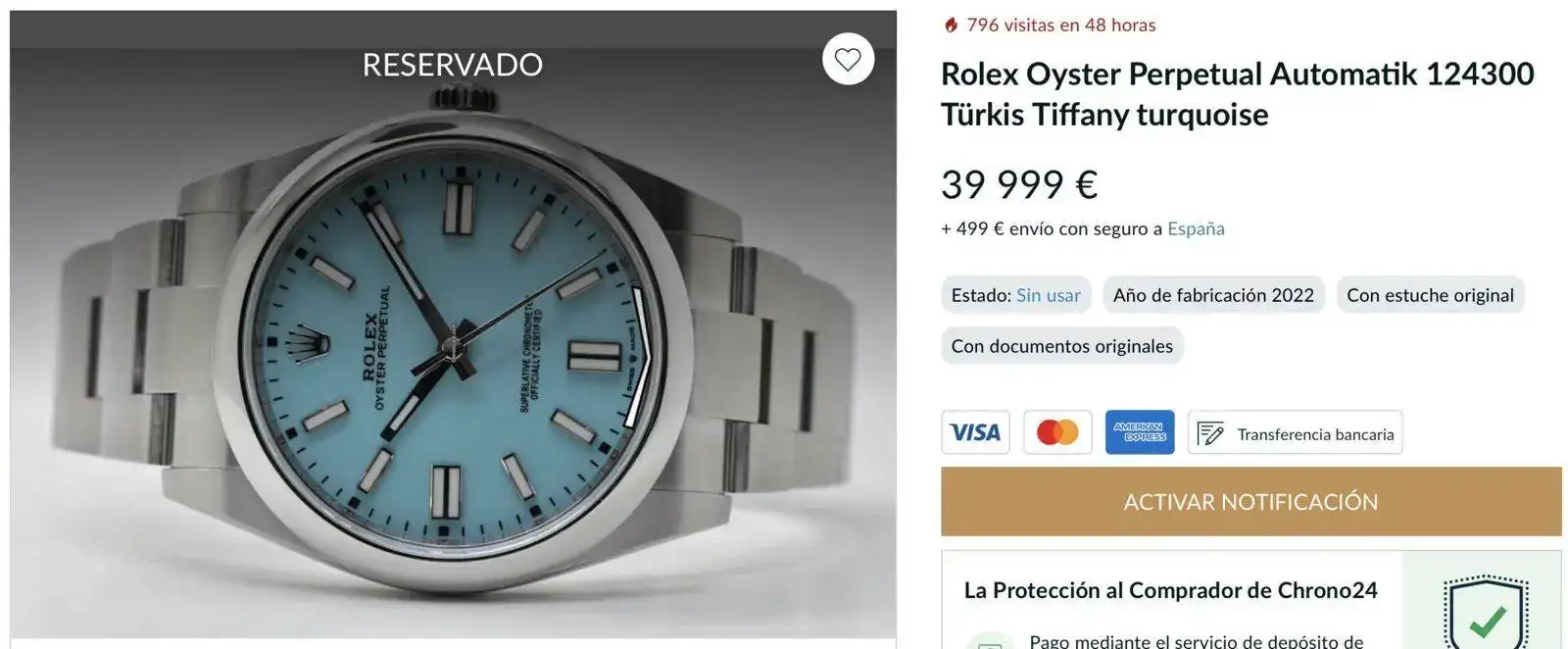1568x649 pixels.
Task: Open the turquoise Rolex watch photo
Action: point(453,343)
